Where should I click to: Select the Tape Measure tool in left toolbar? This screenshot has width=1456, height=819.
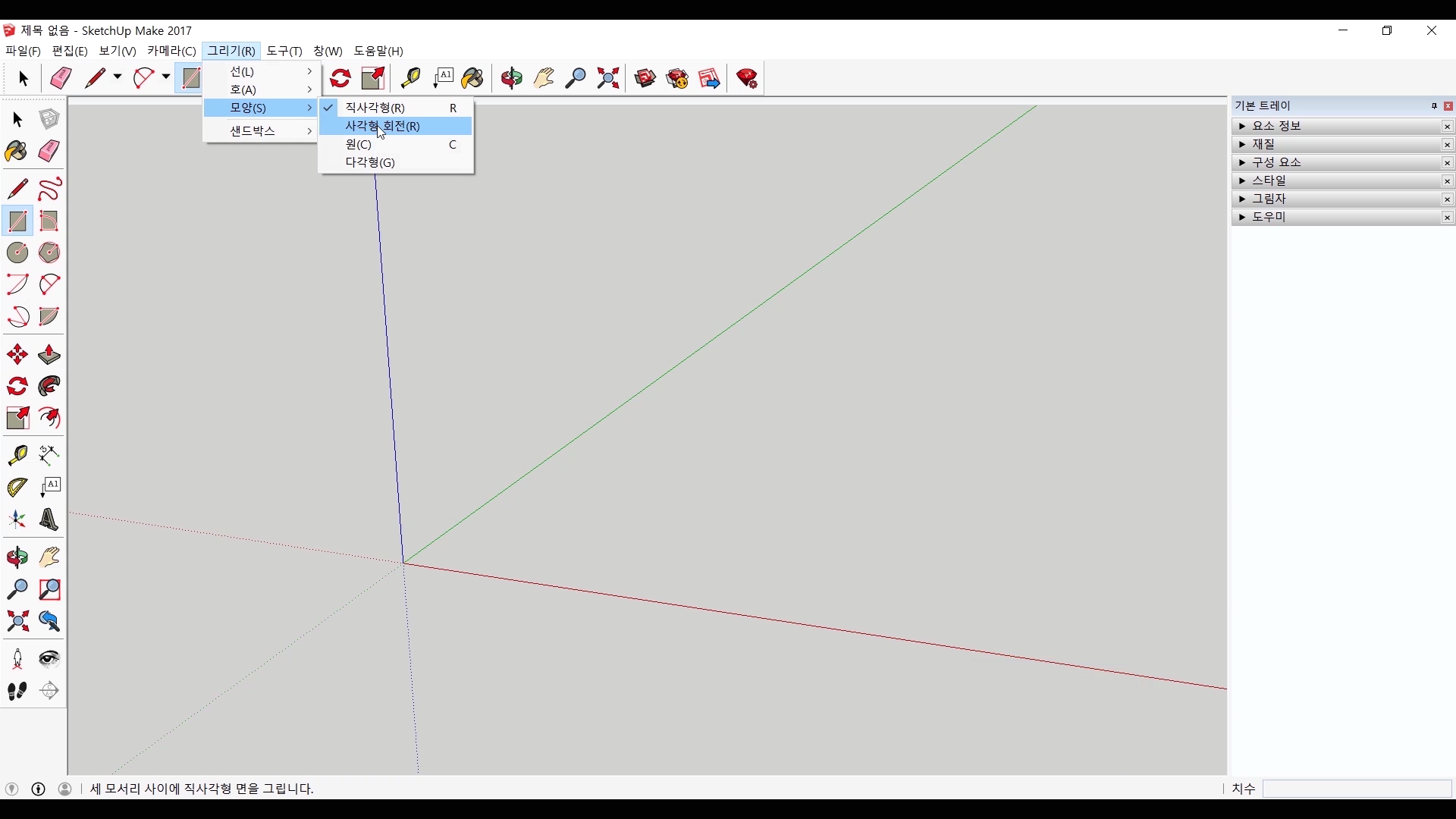17,455
